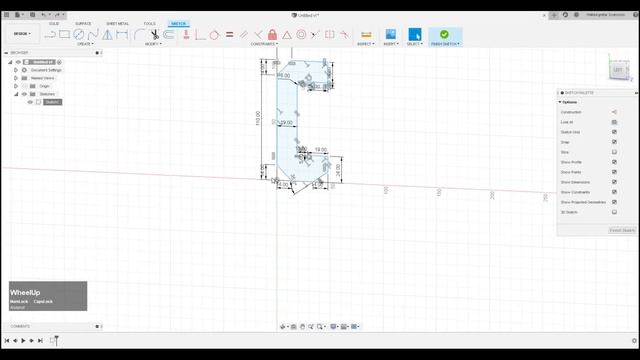Open the Design workspace dropdown
Screen dimensions: 640x360
click(22, 34)
